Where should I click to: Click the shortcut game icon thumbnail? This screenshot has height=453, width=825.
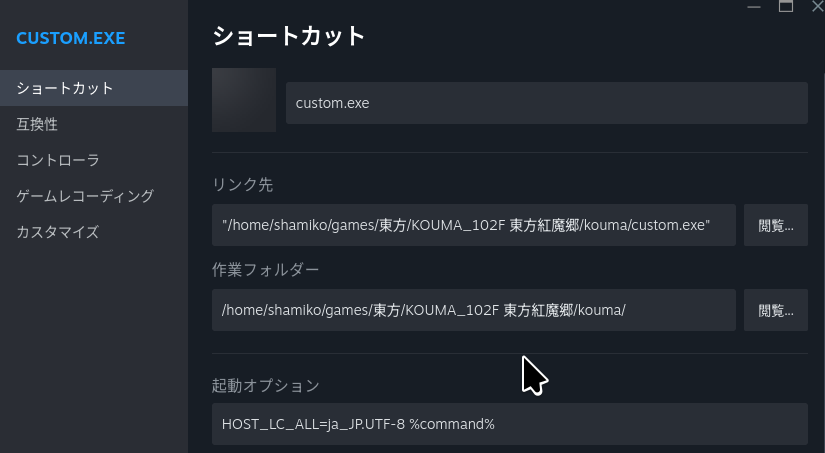pyautogui.click(x=244, y=100)
